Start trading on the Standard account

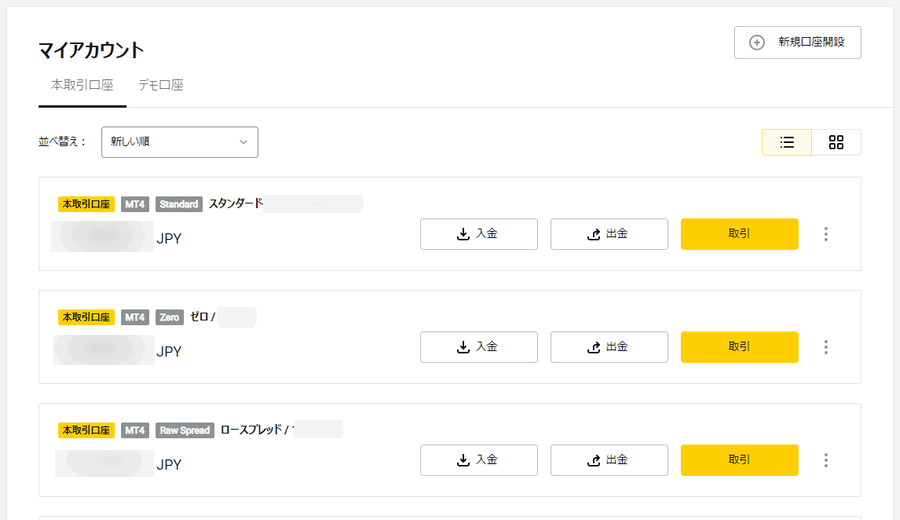[x=739, y=234]
